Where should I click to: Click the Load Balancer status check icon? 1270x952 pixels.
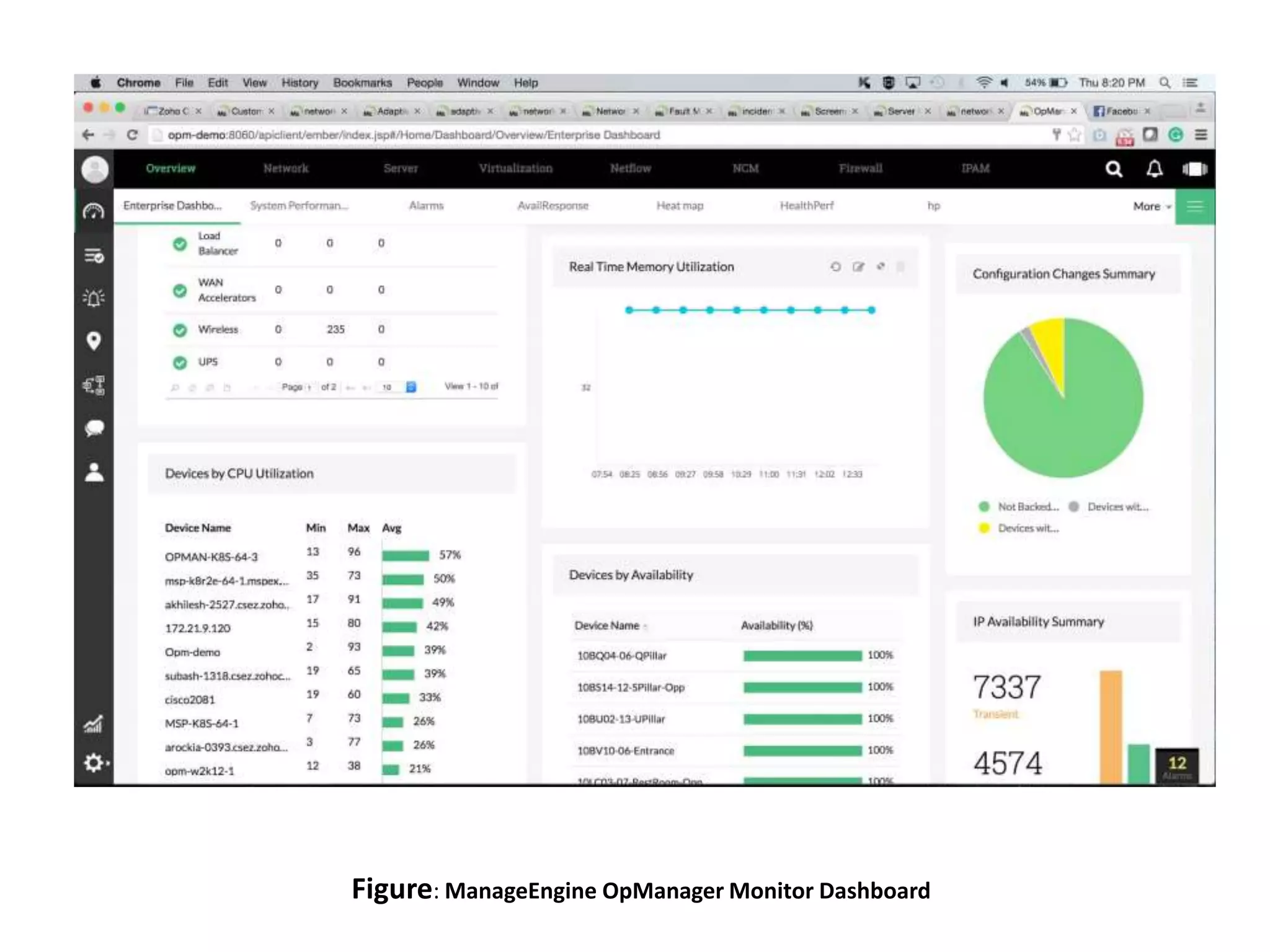point(180,244)
